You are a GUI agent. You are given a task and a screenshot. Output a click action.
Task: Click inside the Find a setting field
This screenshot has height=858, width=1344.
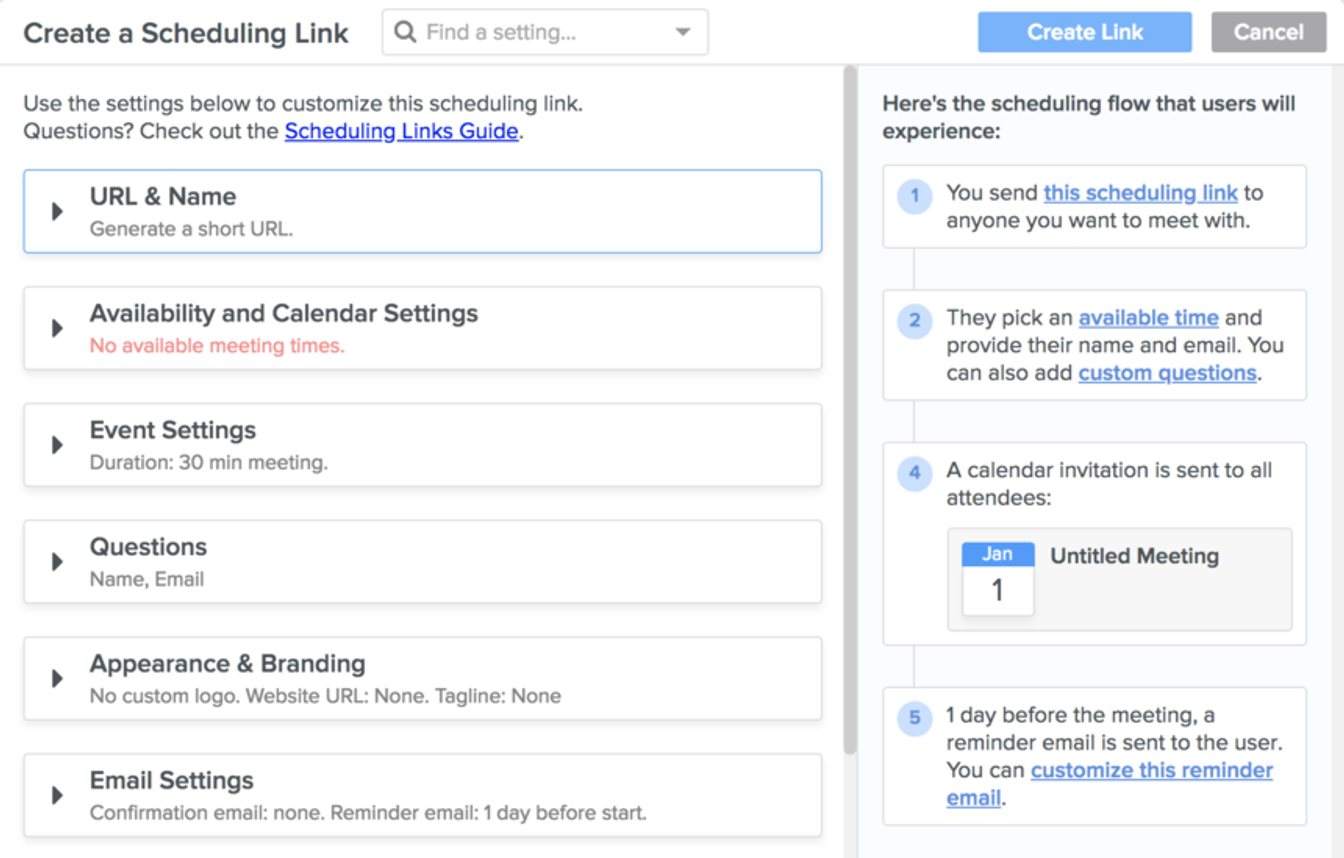(x=520, y=32)
